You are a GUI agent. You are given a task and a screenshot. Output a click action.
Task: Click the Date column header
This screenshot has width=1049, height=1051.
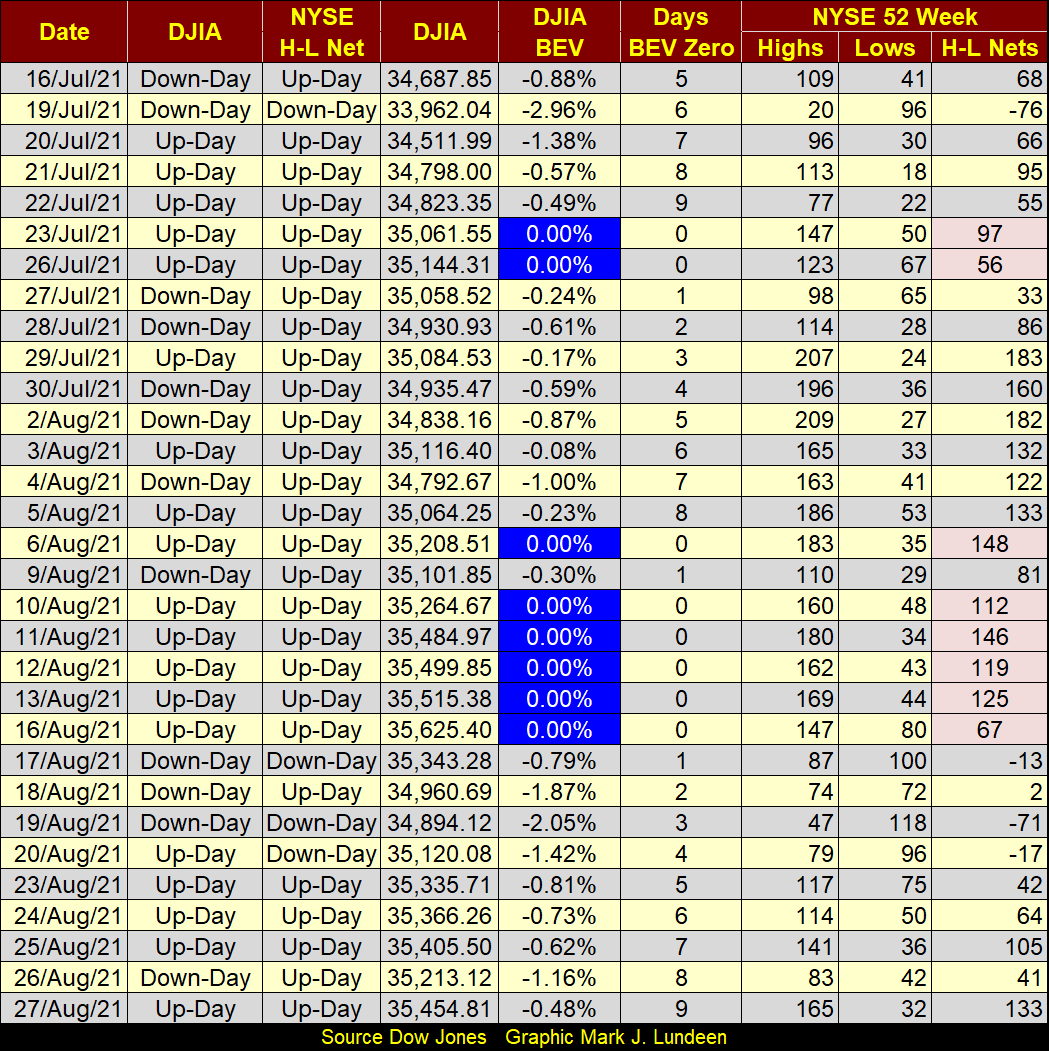[64, 32]
